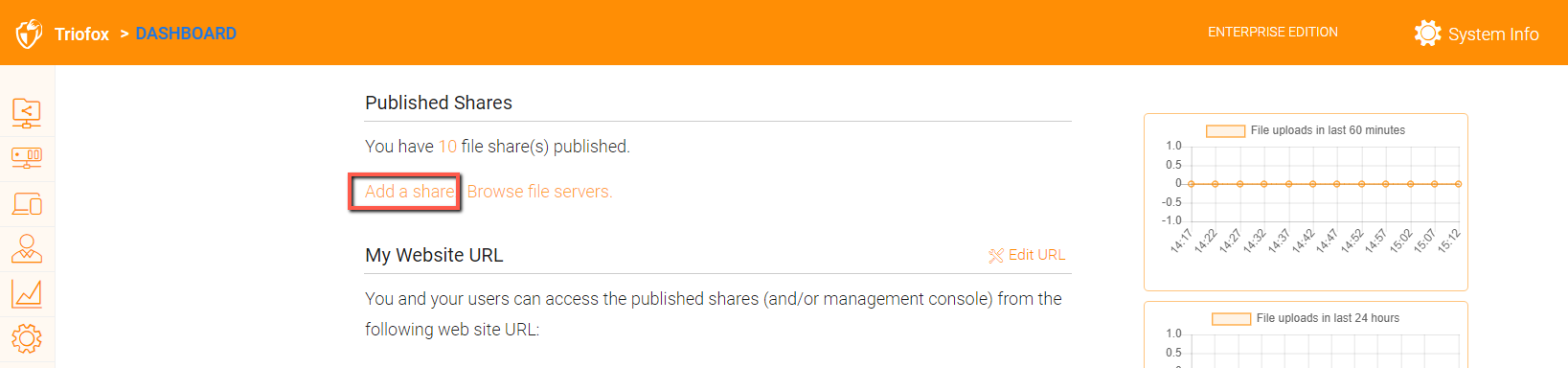Click the Triofox shield logo icon
This screenshot has height=368, width=1568.
(x=29, y=34)
